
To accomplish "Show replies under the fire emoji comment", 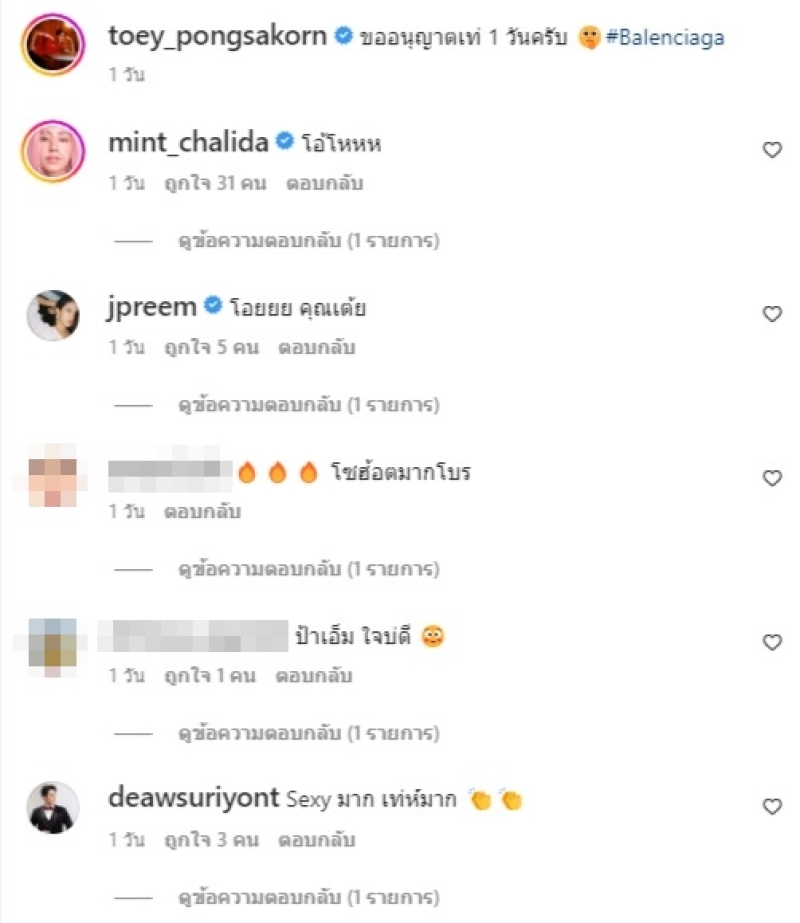I will [309, 569].
